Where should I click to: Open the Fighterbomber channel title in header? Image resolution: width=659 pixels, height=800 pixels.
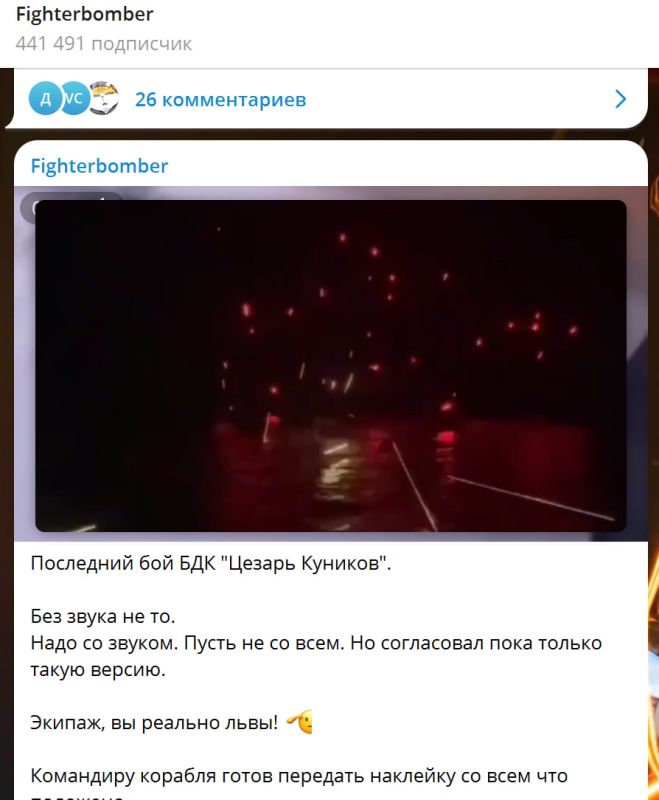pos(85,14)
